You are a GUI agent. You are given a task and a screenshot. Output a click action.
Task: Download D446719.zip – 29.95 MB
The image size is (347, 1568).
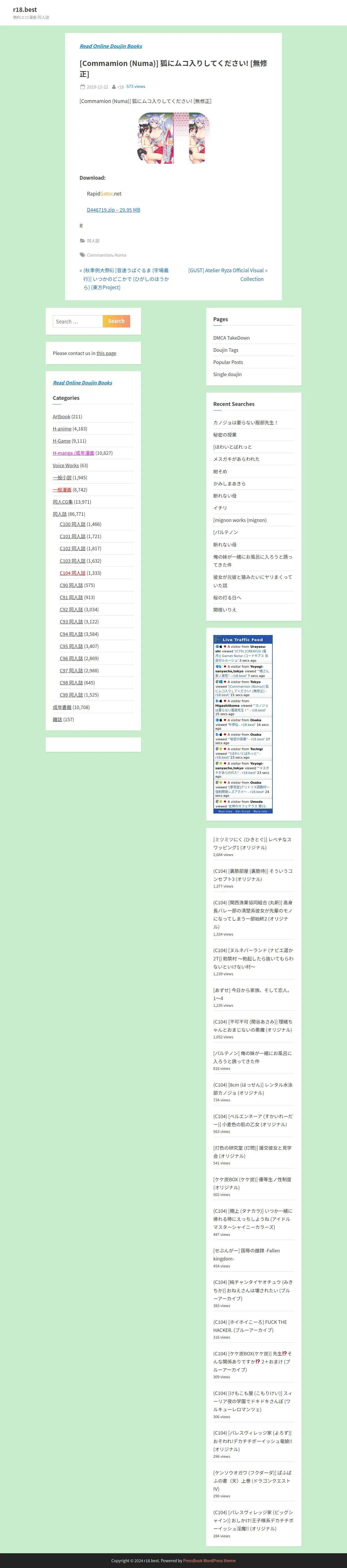[113, 210]
